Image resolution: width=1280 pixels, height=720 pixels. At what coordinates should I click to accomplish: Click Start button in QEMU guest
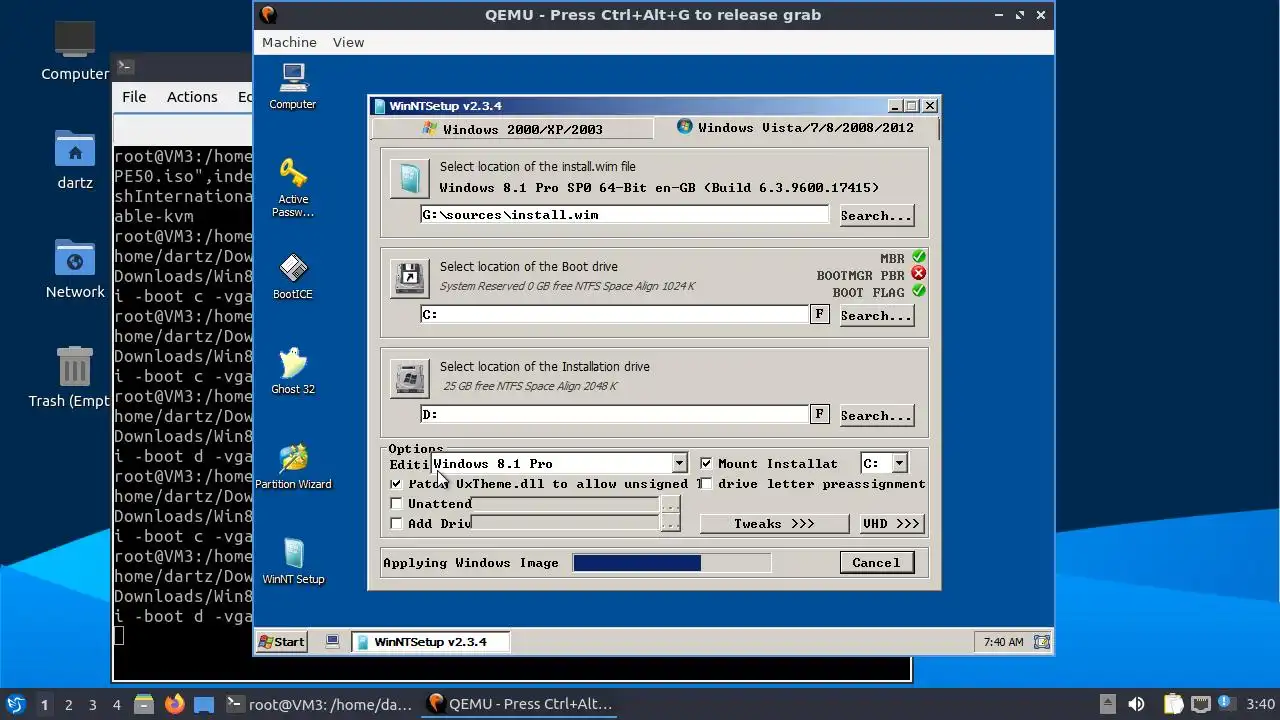coord(282,642)
